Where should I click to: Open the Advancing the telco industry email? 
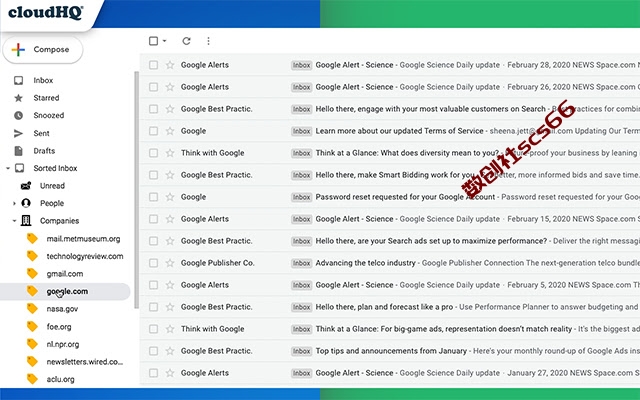pos(365,263)
